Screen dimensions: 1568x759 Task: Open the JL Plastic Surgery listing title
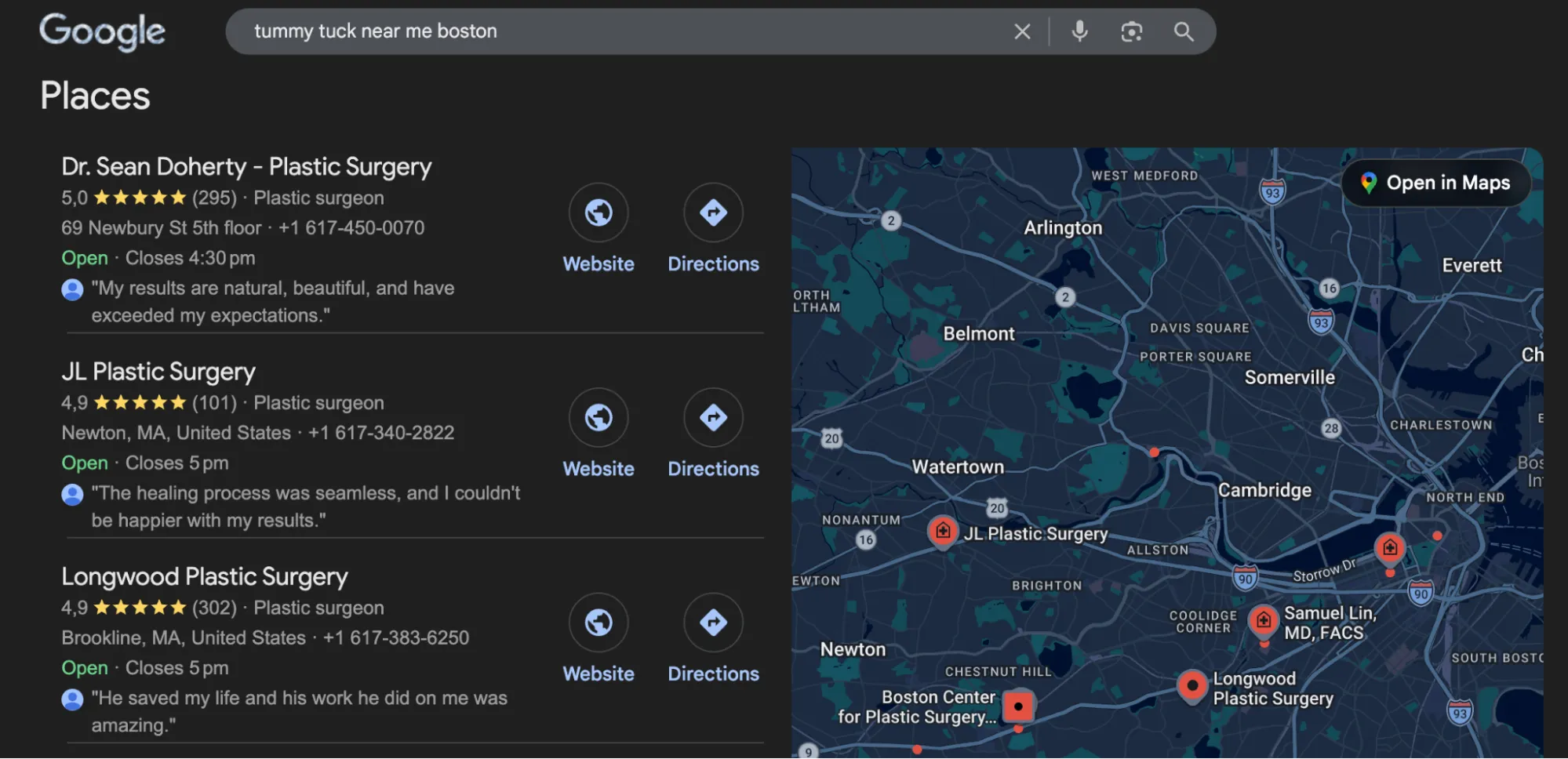click(158, 372)
